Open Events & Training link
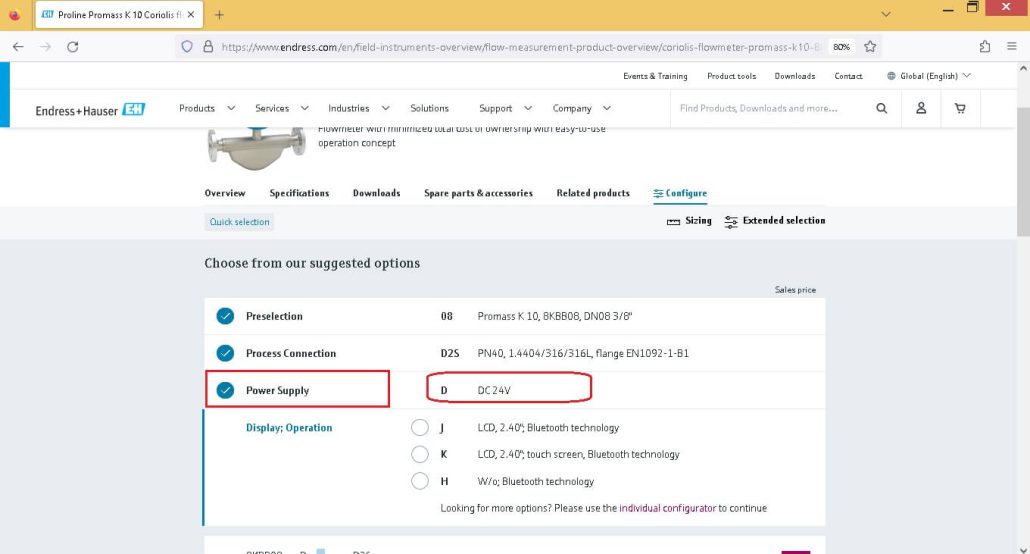The width and height of the screenshot is (1030, 554). pos(655,76)
